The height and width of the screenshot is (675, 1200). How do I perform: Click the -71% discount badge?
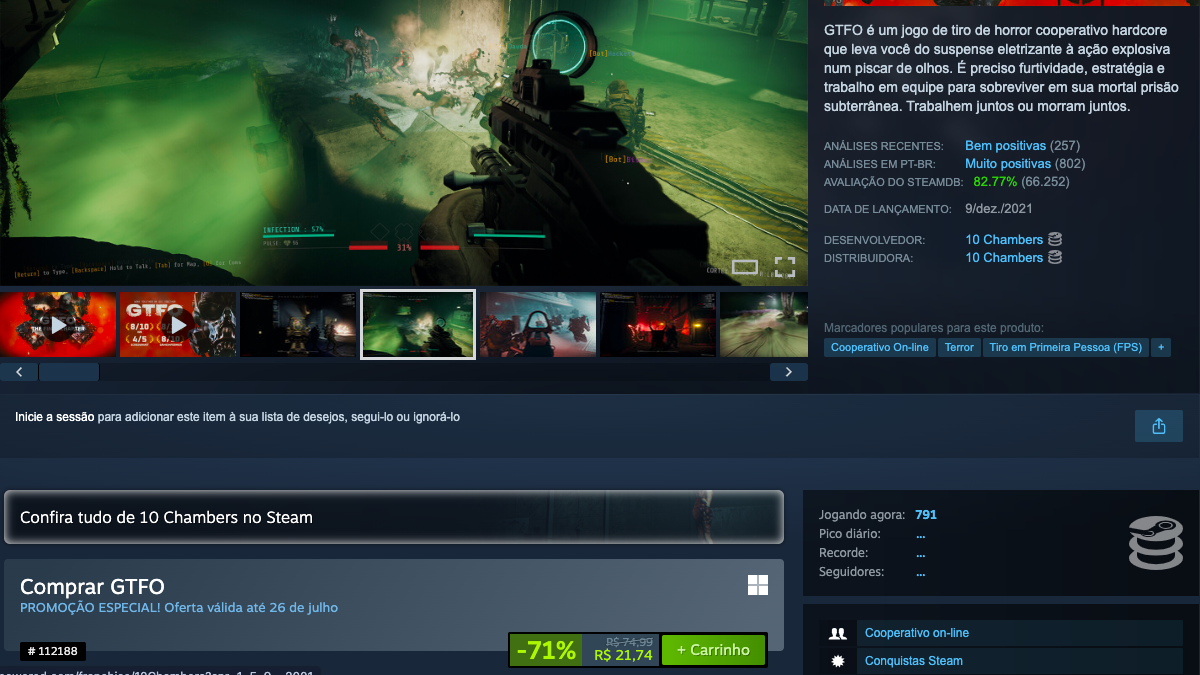pyautogui.click(x=546, y=650)
